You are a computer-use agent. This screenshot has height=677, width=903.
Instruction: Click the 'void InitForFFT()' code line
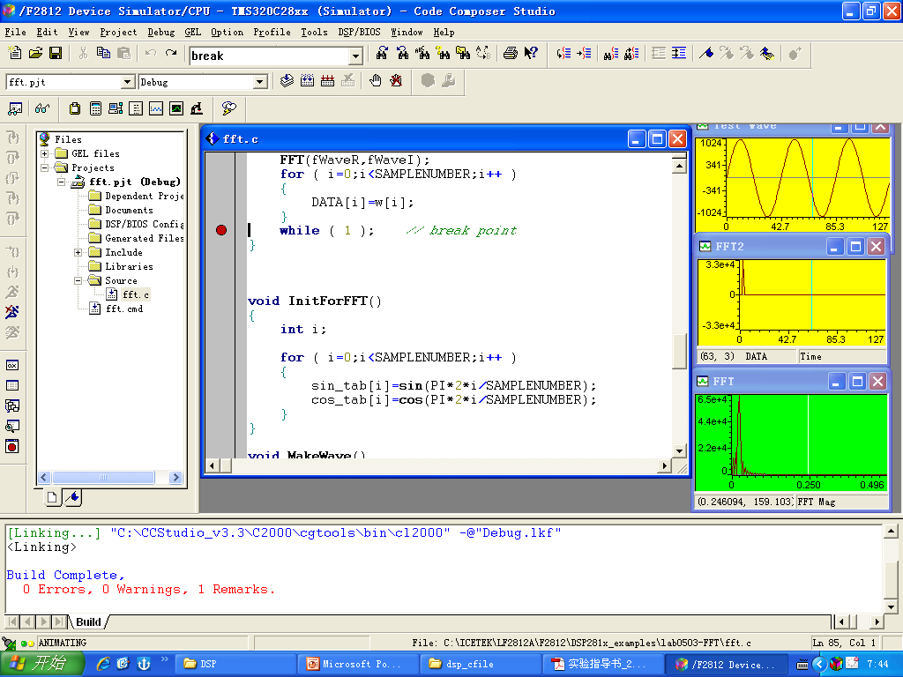click(314, 301)
